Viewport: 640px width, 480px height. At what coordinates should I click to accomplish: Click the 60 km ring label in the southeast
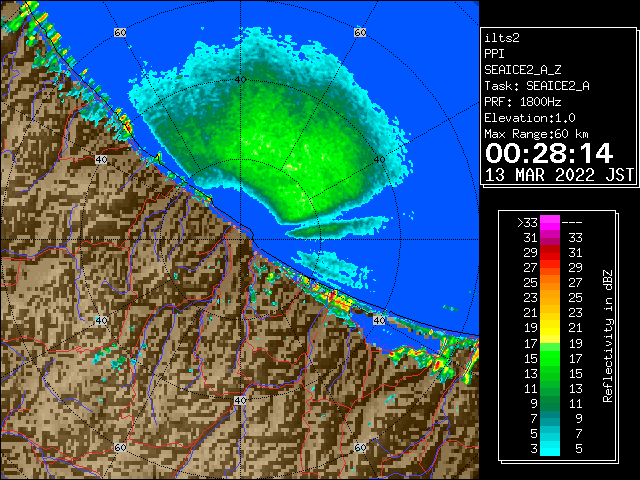(360, 448)
